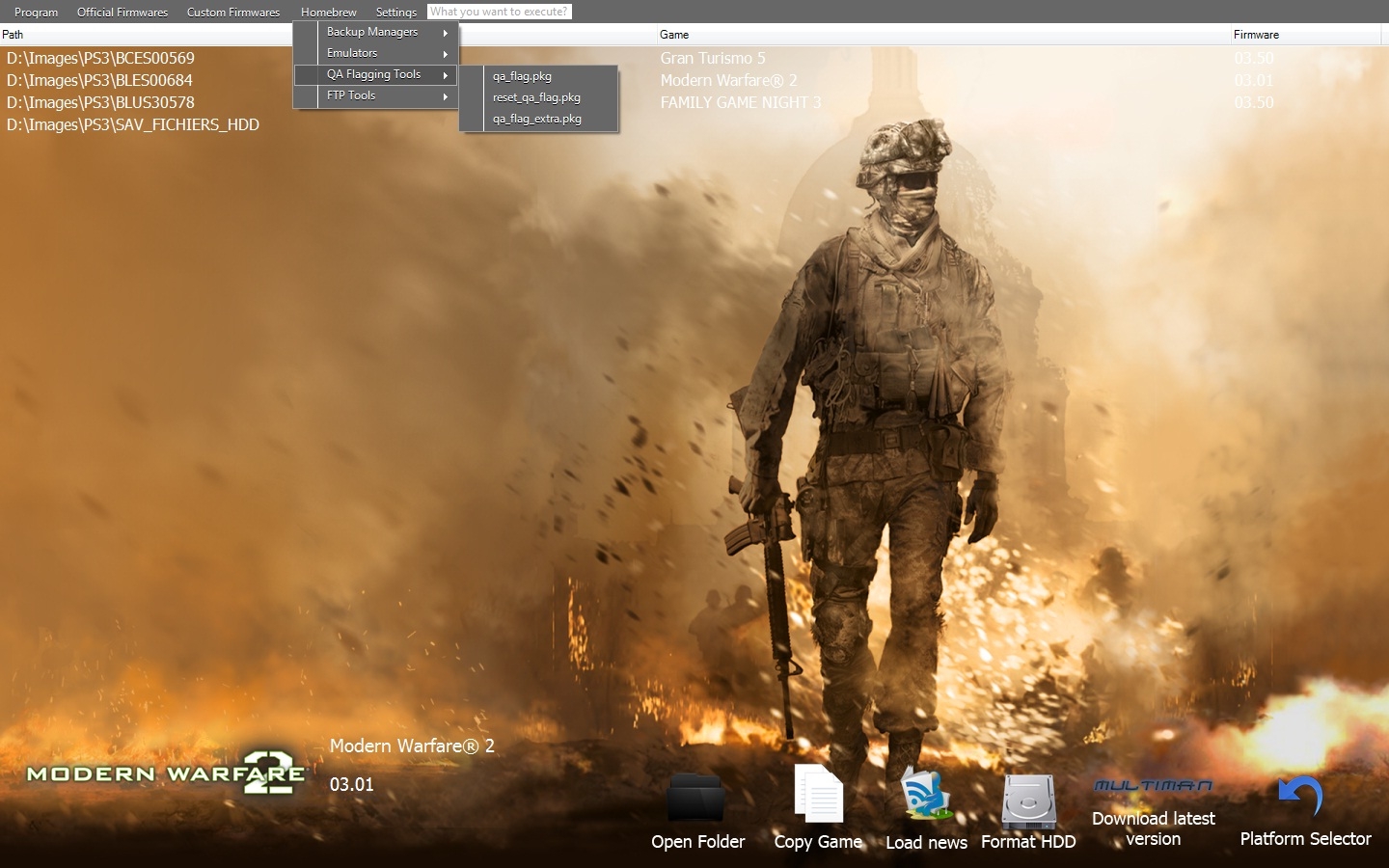Click the Modern Warfare 2 game logo
Viewport: 1389px width, 868px height.
166,773
